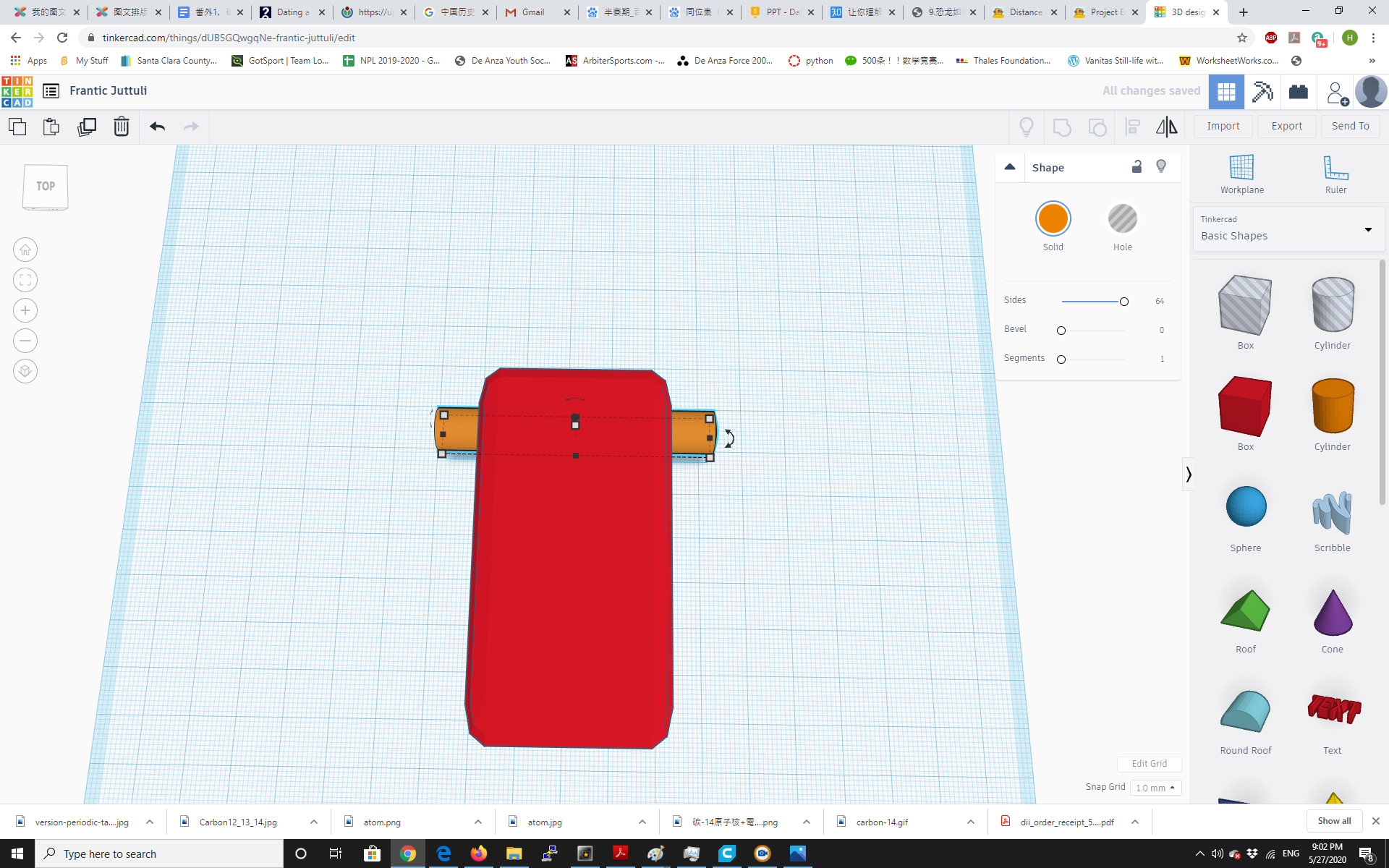Pick the orange Cylinder shape
Image resolution: width=1389 pixels, height=868 pixels.
[x=1333, y=407]
